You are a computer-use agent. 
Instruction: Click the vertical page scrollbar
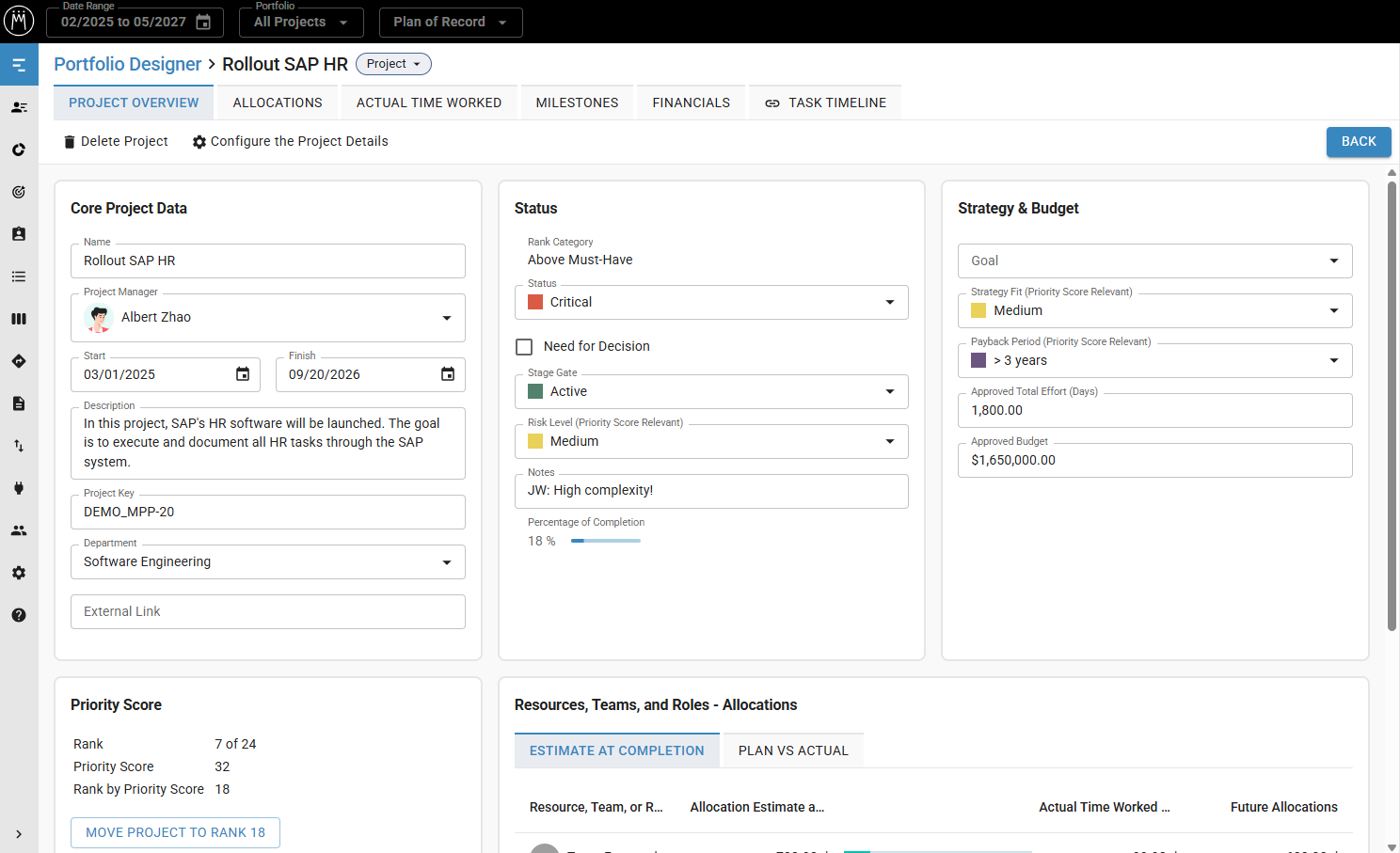coord(1392,406)
